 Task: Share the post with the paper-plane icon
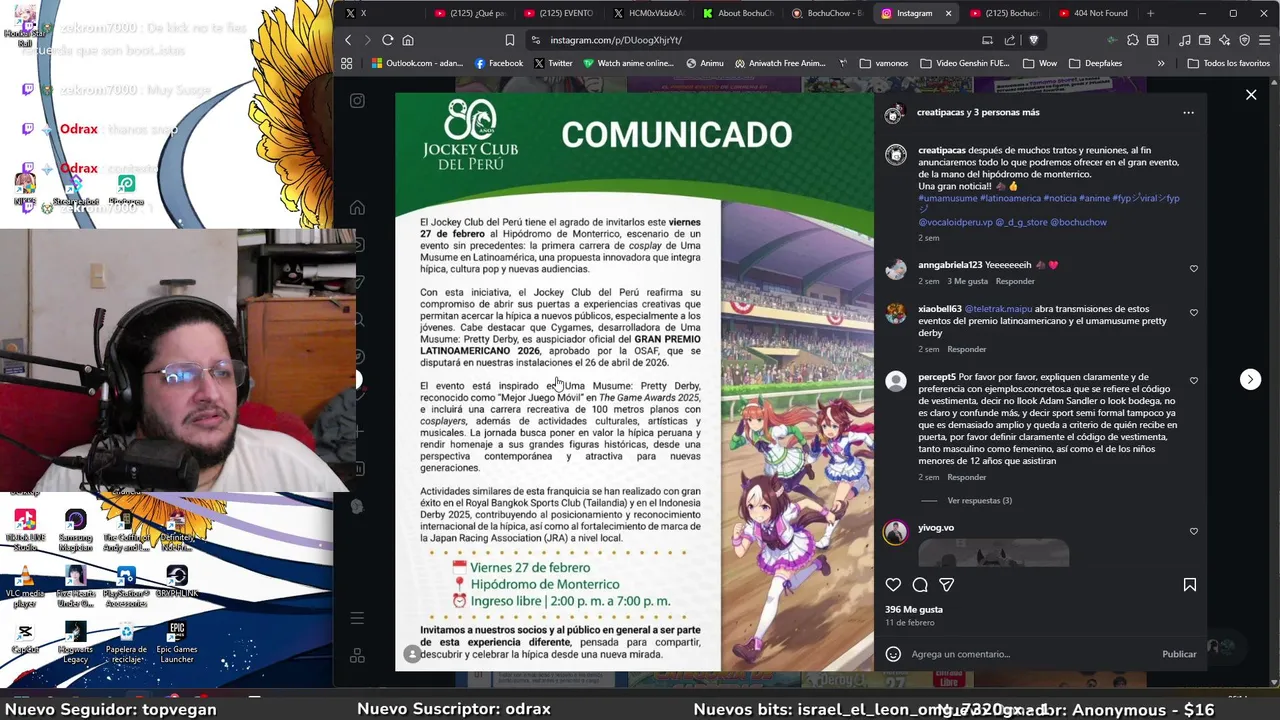pyautogui.click(x=946, y=585)
